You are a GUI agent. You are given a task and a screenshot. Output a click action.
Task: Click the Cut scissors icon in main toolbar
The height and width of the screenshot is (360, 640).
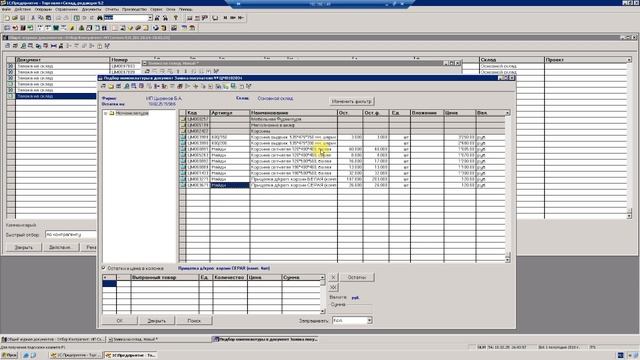(33, 18)
